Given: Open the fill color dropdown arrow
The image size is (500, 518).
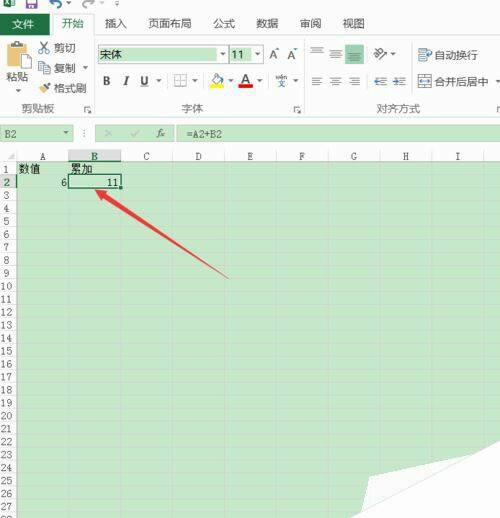Looking at the screenshot, I should tap(231, 81).
